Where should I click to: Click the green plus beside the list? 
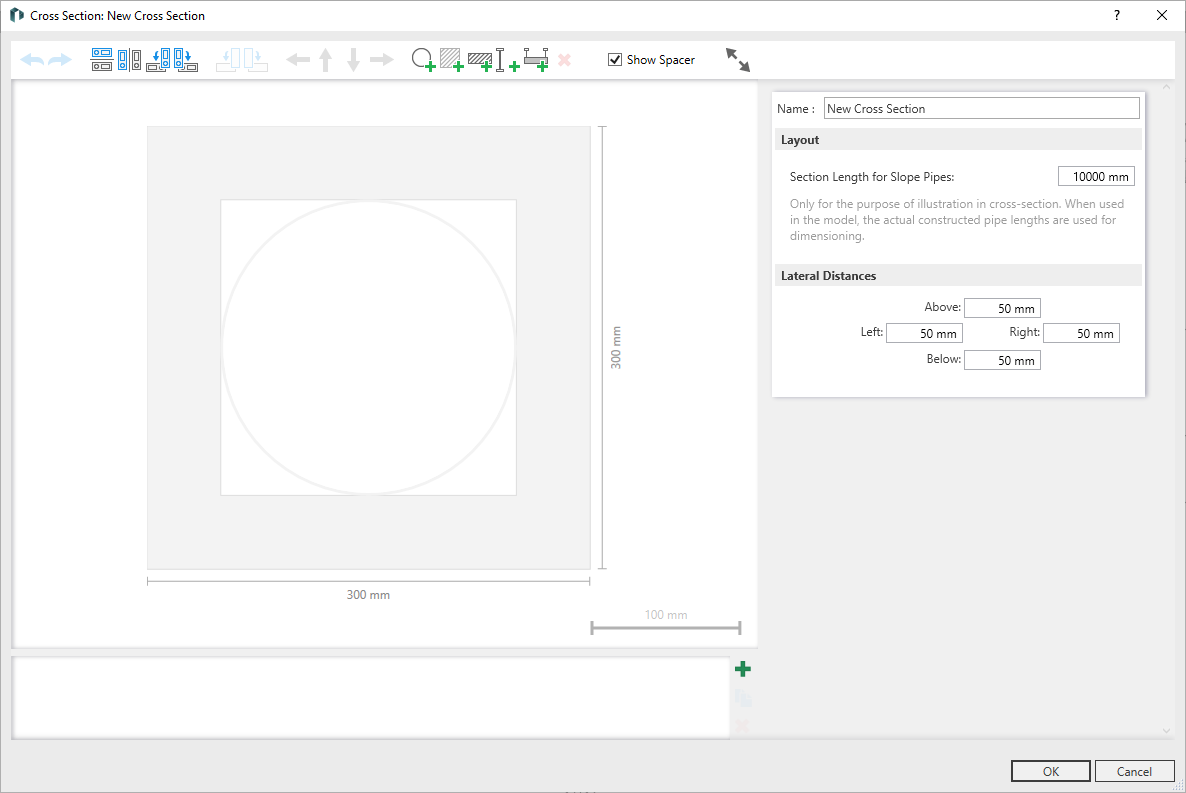[x=743, y=669]
